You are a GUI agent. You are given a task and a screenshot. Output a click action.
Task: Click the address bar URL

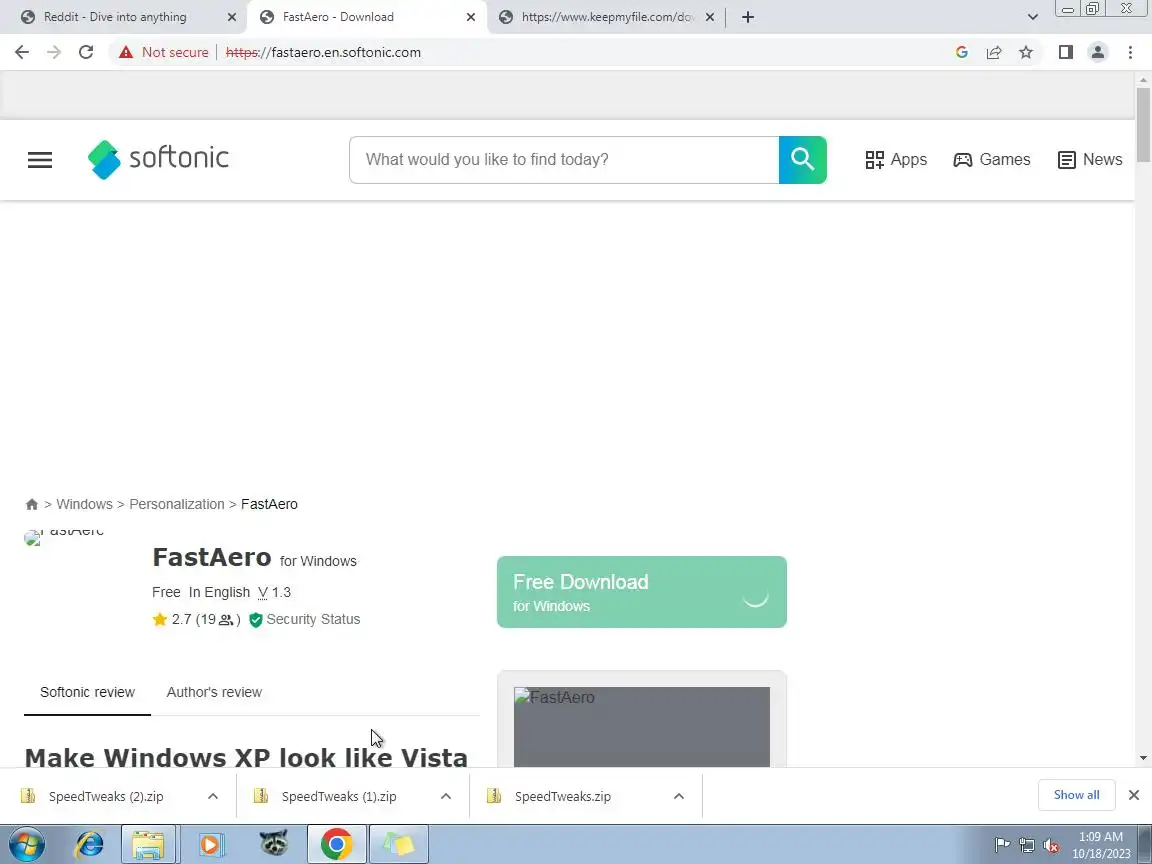click(x=323, y=52)
